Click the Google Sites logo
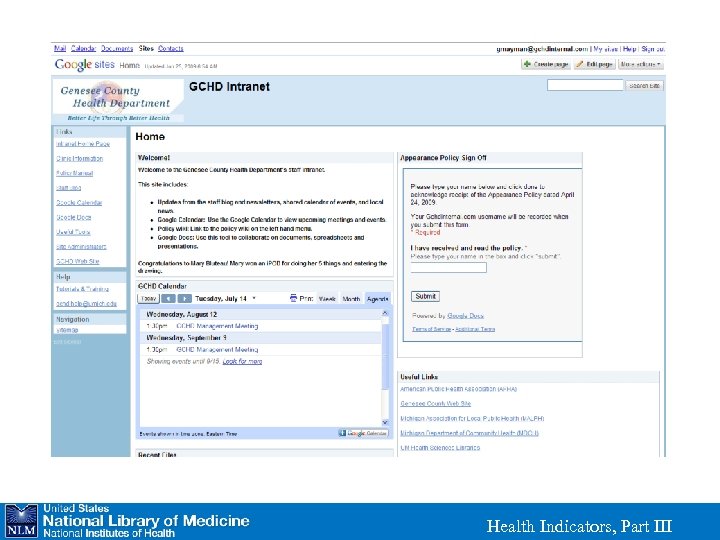Viewport: 720px width, 540px height. click(84, 65)
